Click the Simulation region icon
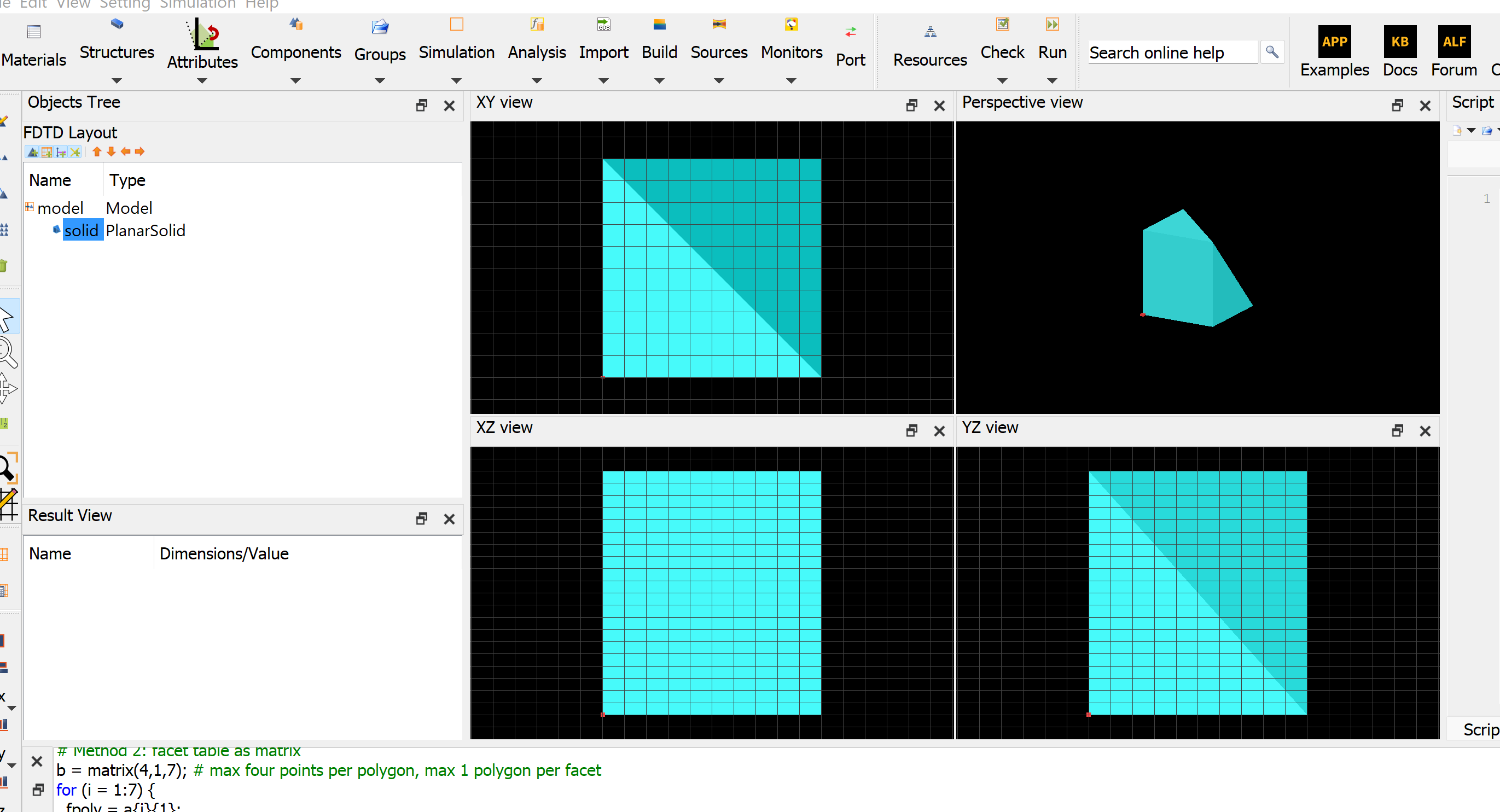 457,24
